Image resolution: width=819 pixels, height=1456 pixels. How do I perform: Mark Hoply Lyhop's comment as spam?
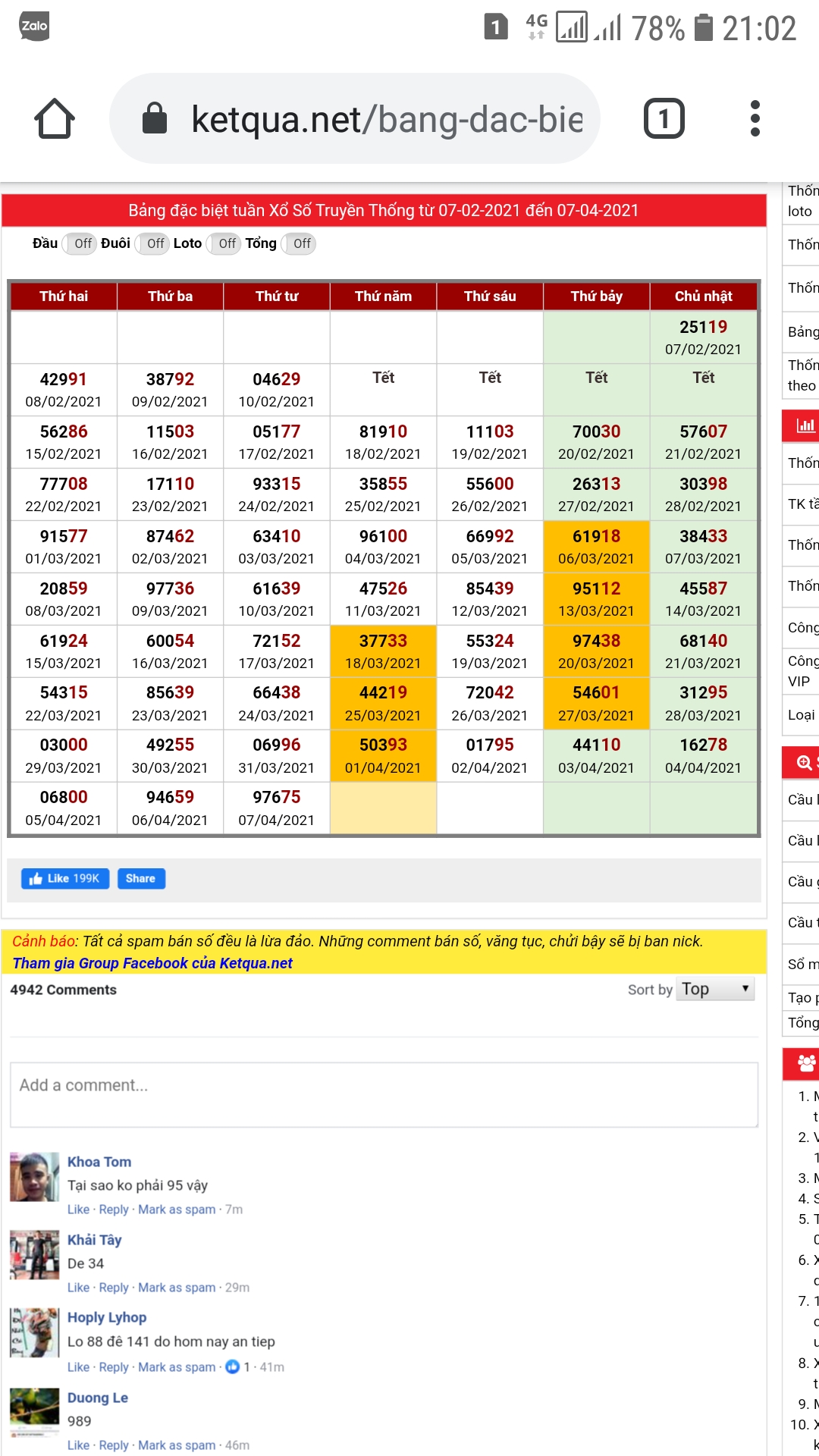(177, 1367)
